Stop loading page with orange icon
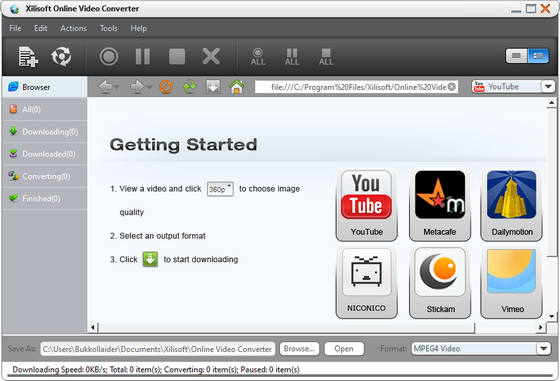 (166, 87)
